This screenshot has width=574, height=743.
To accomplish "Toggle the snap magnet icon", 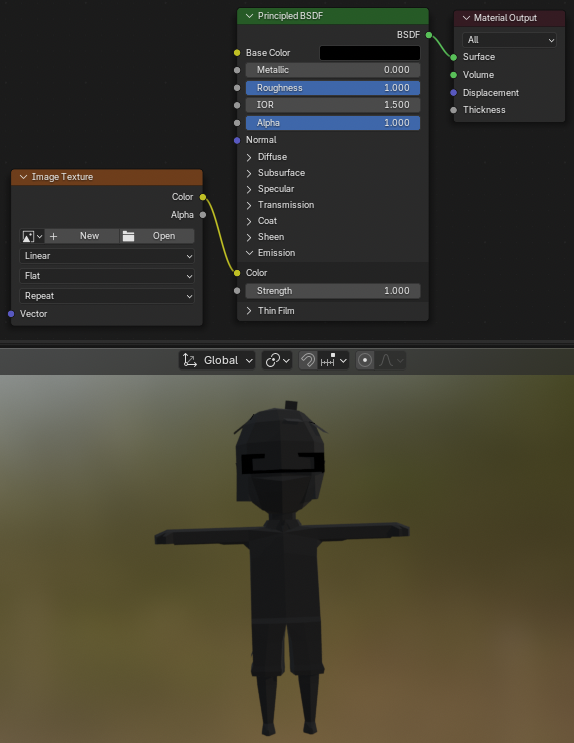I will [308, 360].
